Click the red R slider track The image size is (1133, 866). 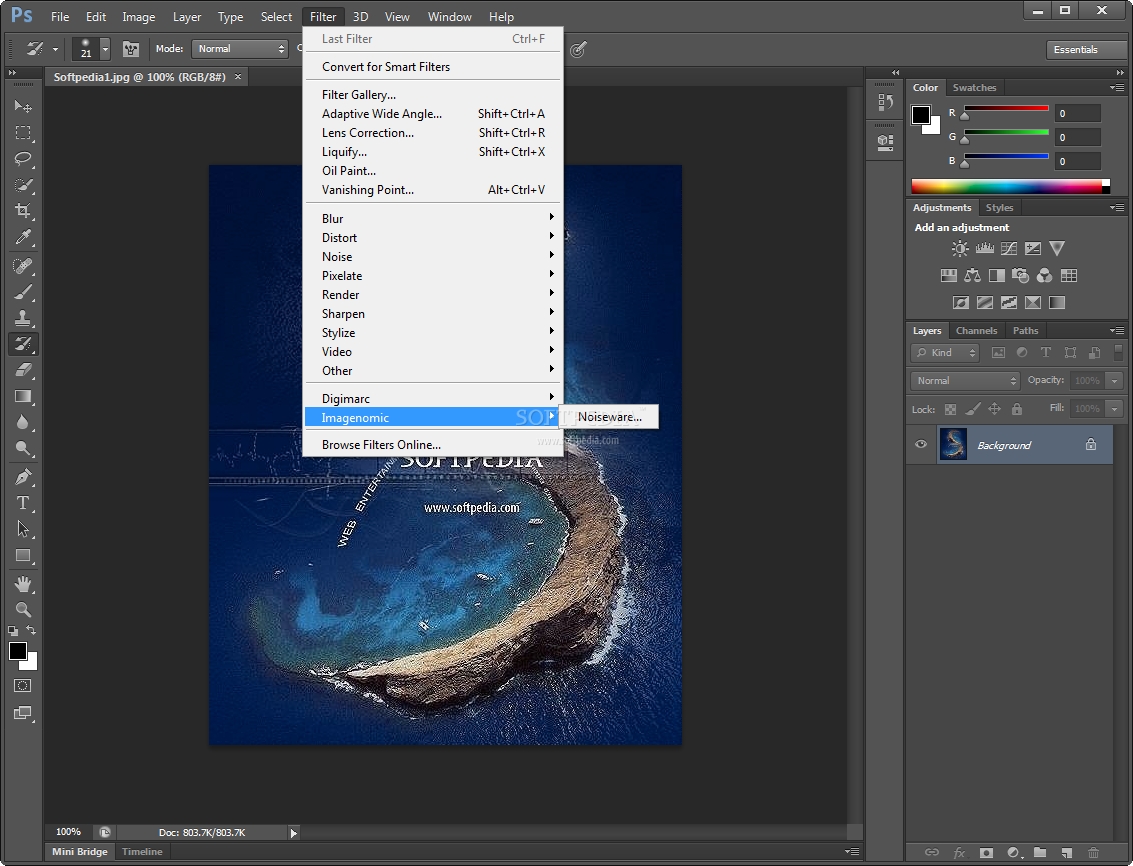(1006, 108)
